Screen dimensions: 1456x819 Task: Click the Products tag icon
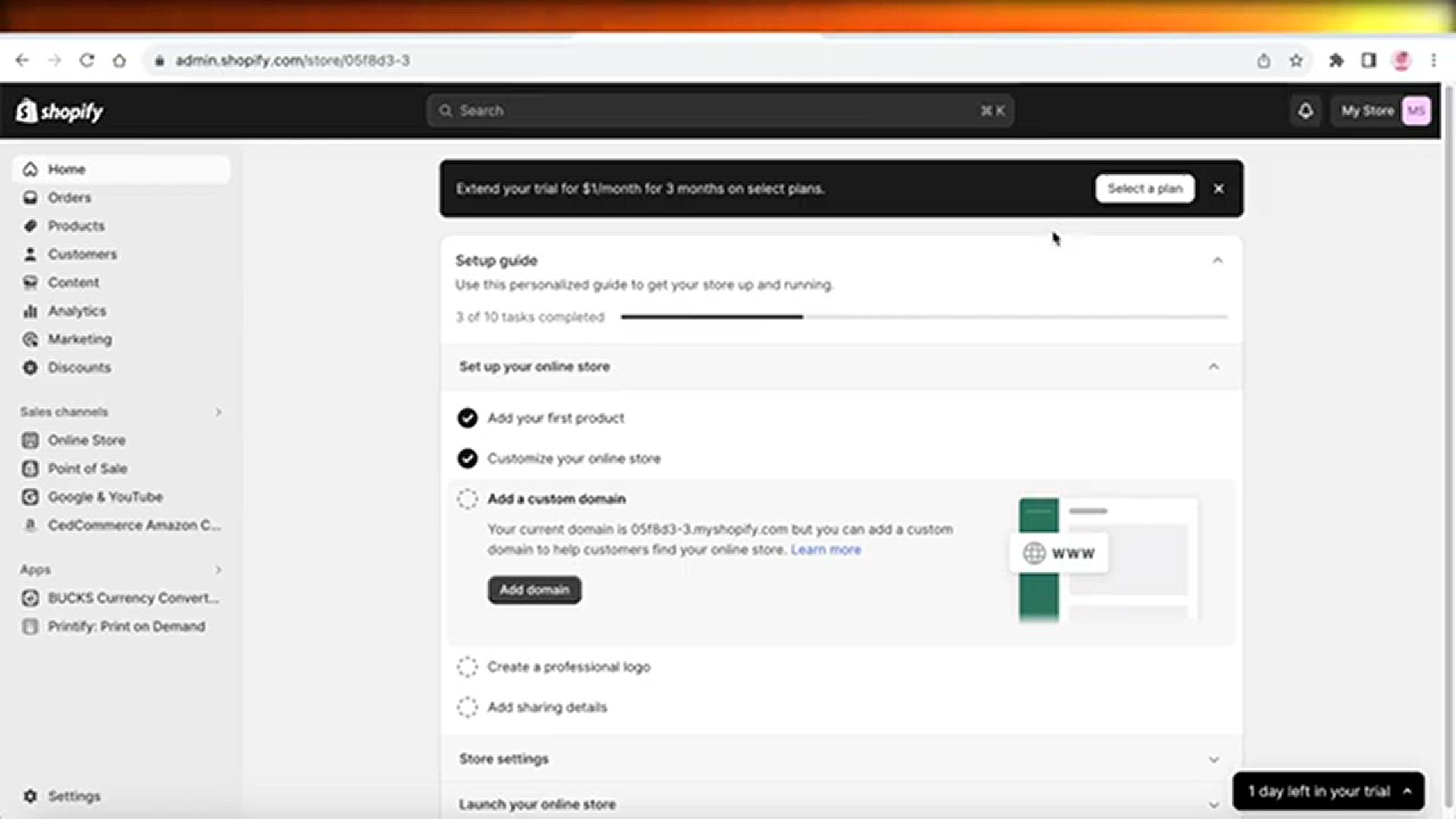pos(30,226)
